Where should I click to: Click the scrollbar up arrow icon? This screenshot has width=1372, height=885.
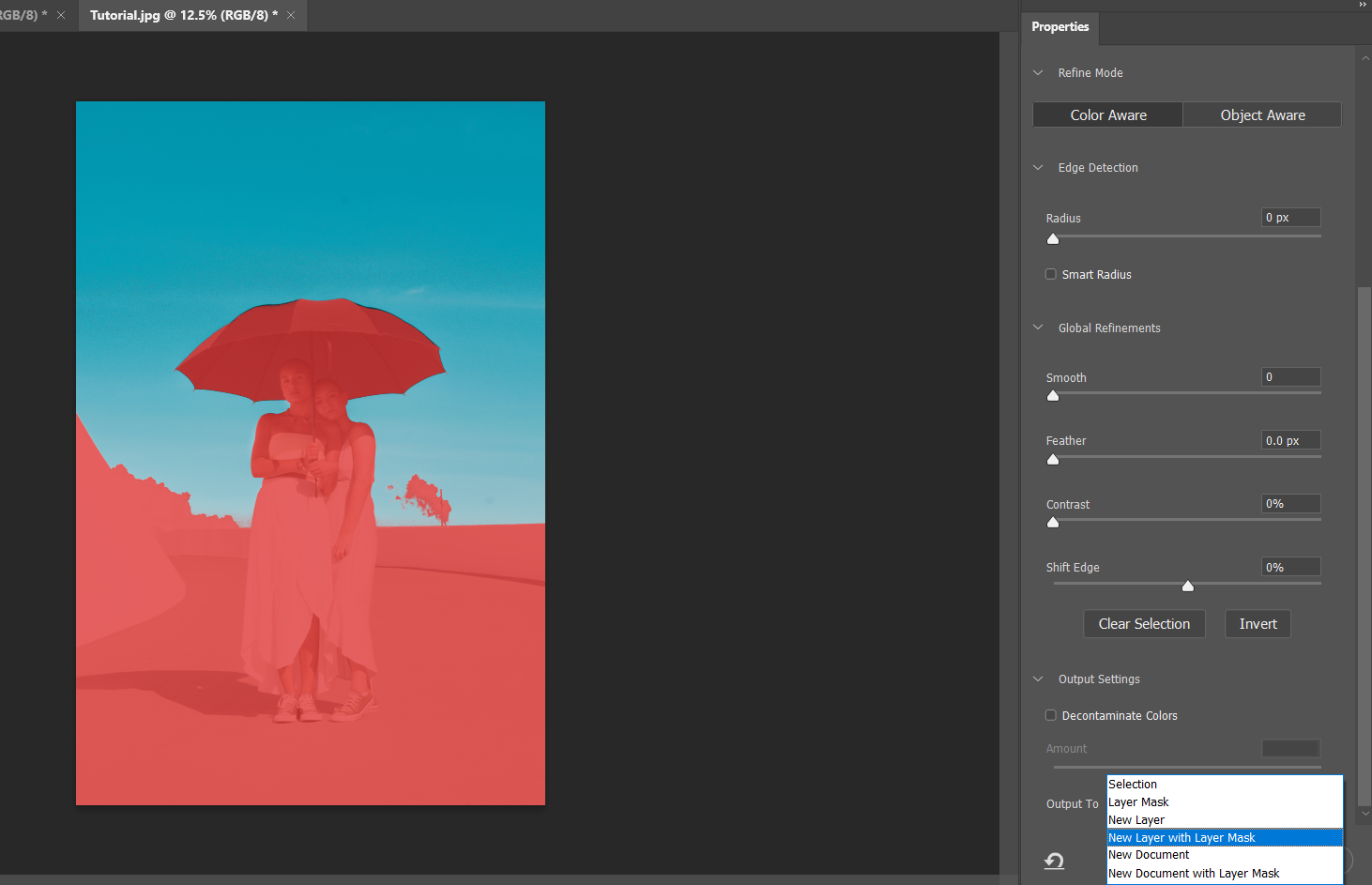click(1364, 56)
